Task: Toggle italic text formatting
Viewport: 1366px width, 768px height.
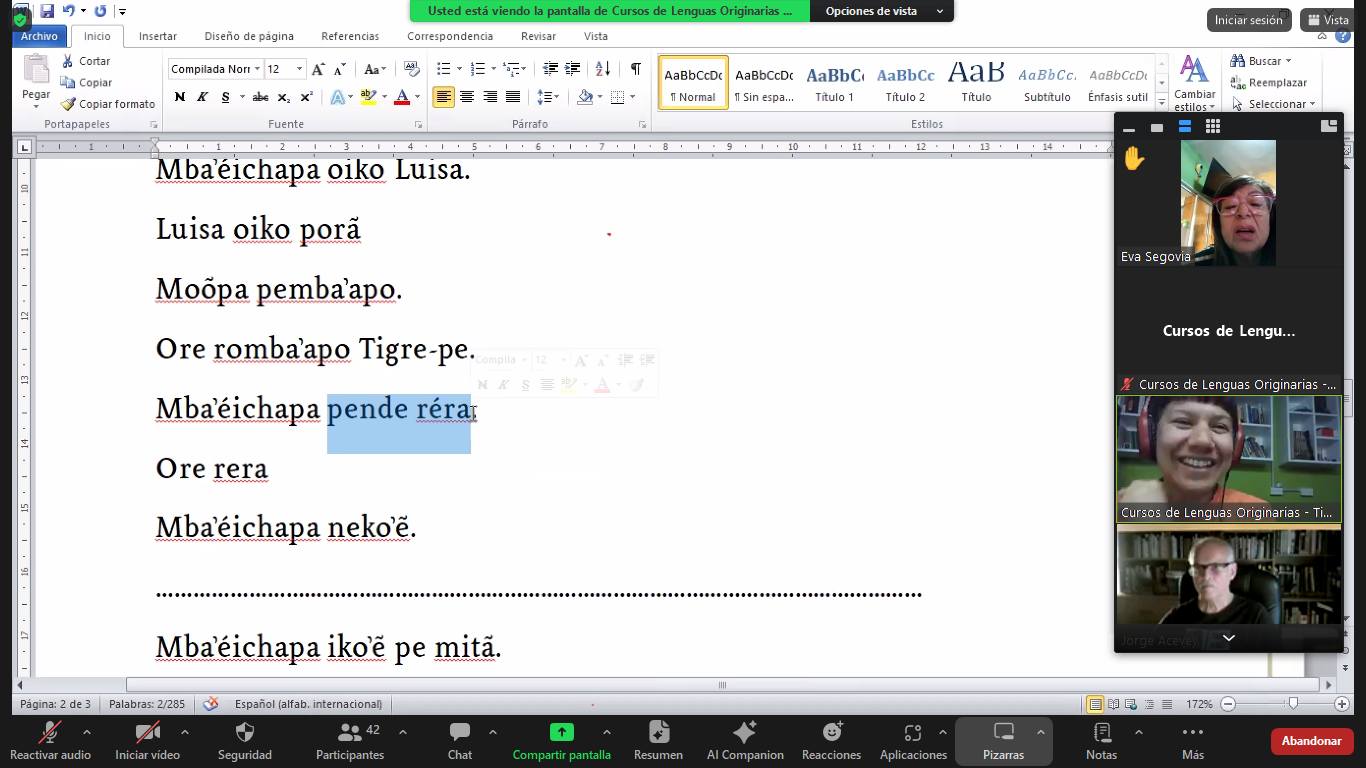Action: (x=202, y=97)
